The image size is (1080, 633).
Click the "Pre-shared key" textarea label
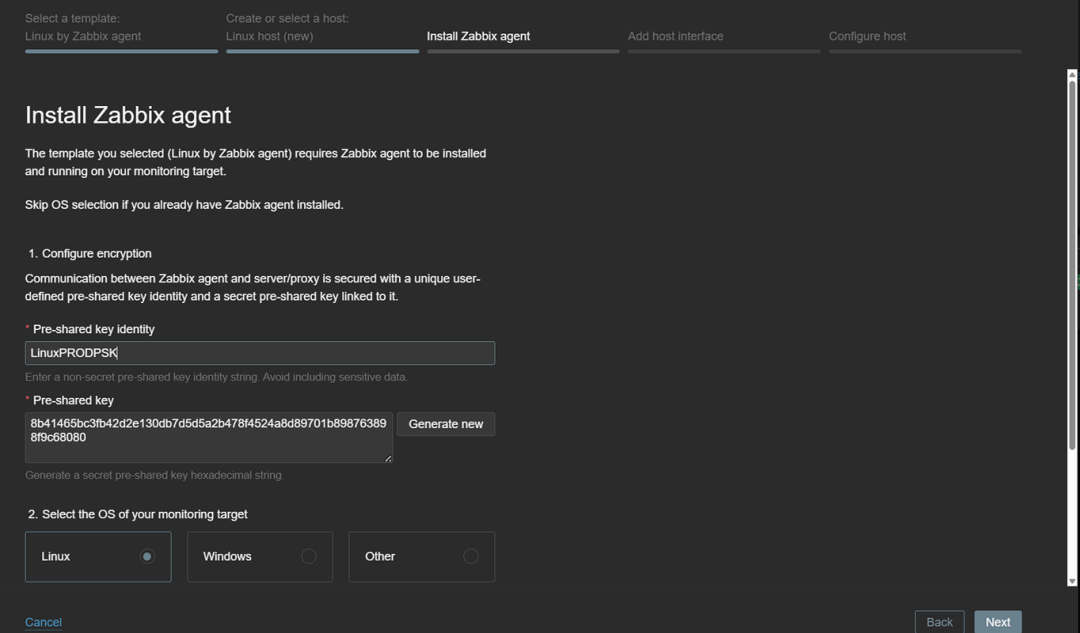pos(74,400)
